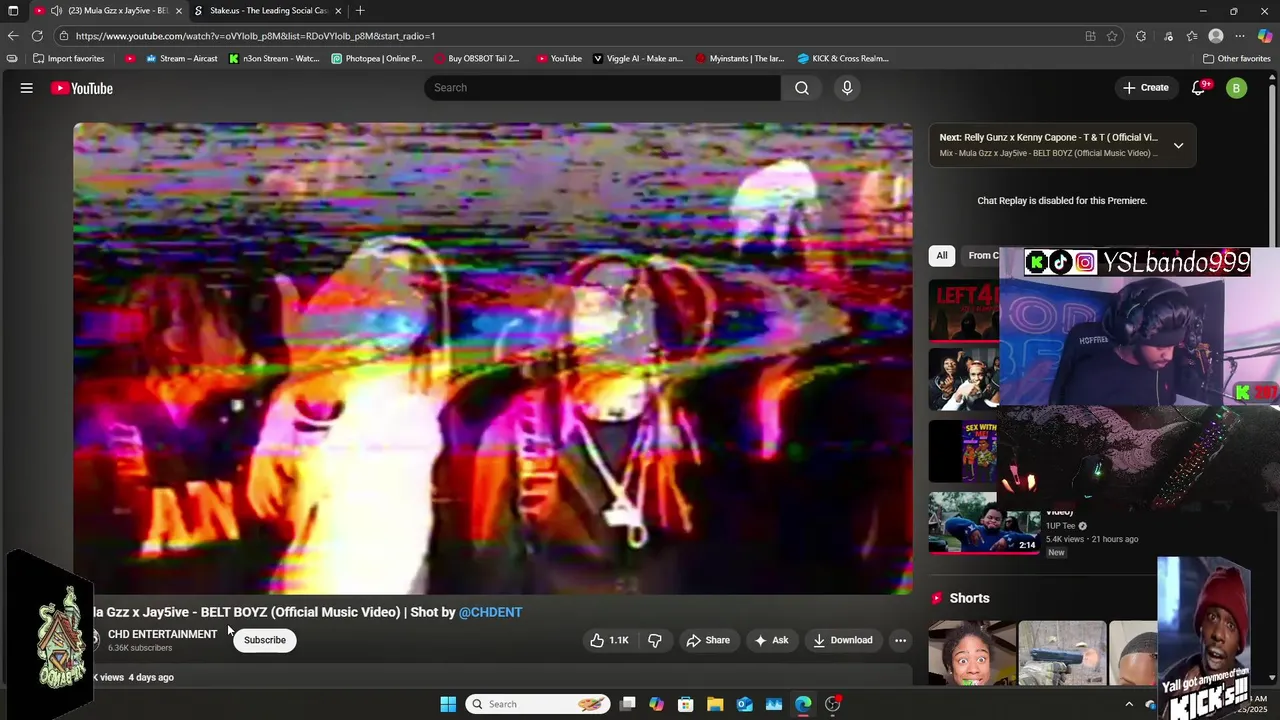Click the video player to pause

492,358
